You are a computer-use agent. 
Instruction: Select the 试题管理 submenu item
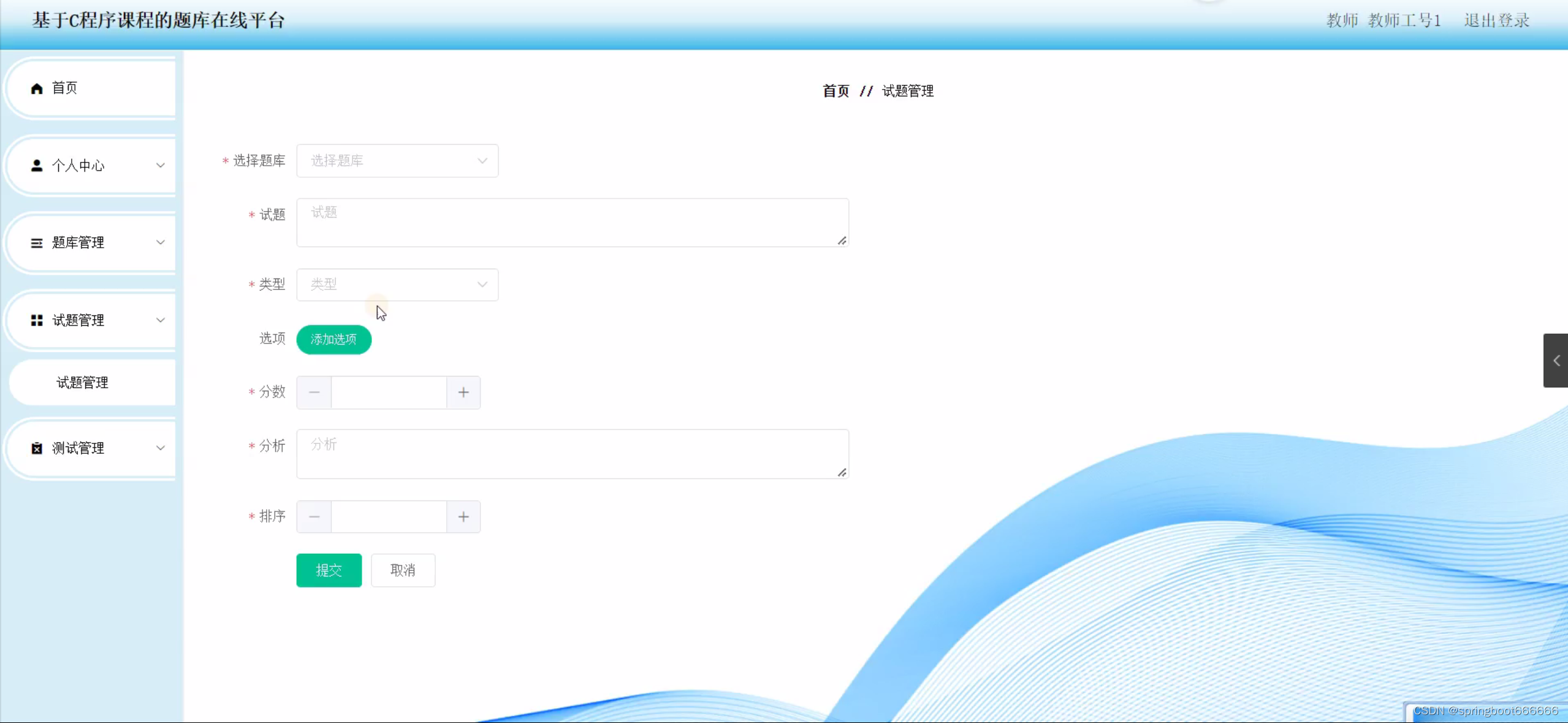tap(83, 383)
